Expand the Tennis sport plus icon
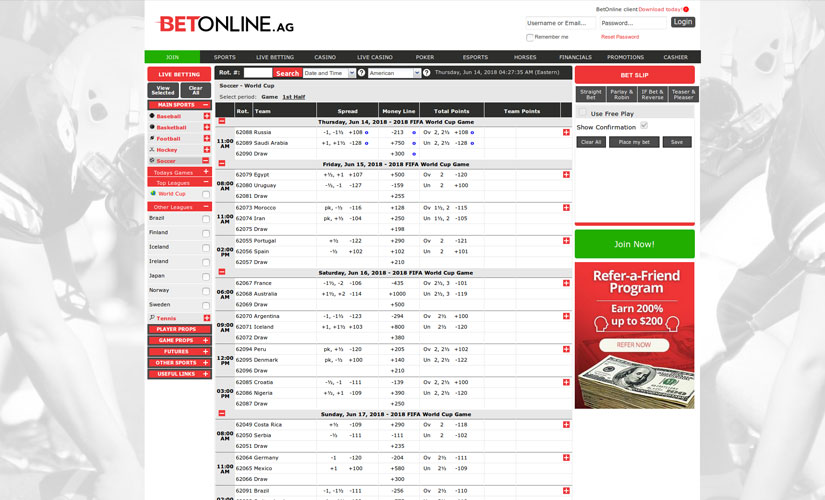Viewport: 825px width, 500px height. [206, 318]
